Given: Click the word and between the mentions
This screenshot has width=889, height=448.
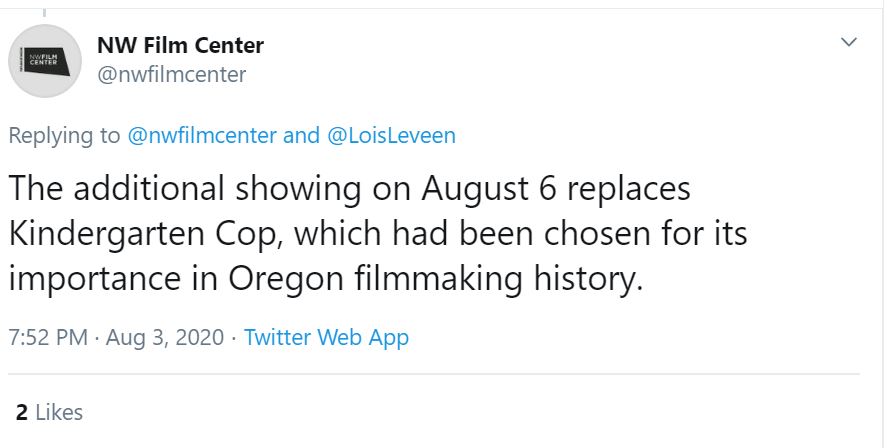Looking at the screenshot, I should pos(301,136).
